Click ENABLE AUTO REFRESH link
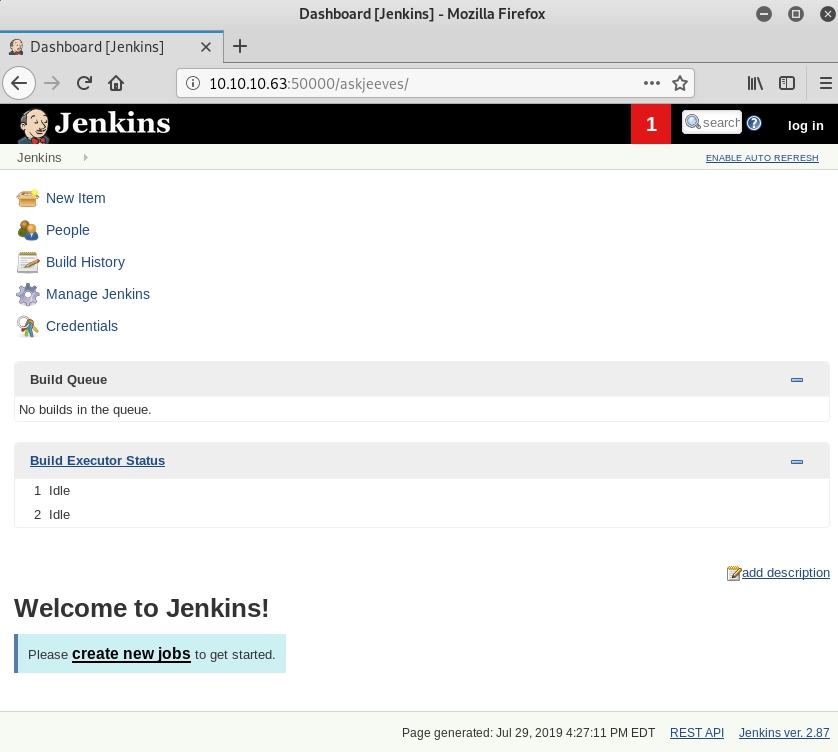This screenshot has width=838, height=752. (762, 158)
